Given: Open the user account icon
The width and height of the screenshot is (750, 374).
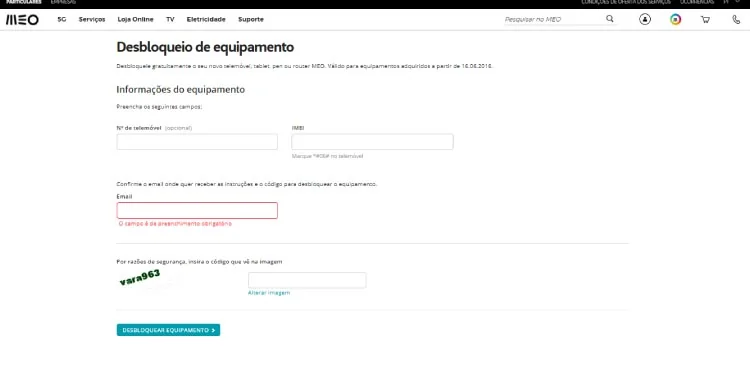Looking at the screenshot, I should 645,20.
